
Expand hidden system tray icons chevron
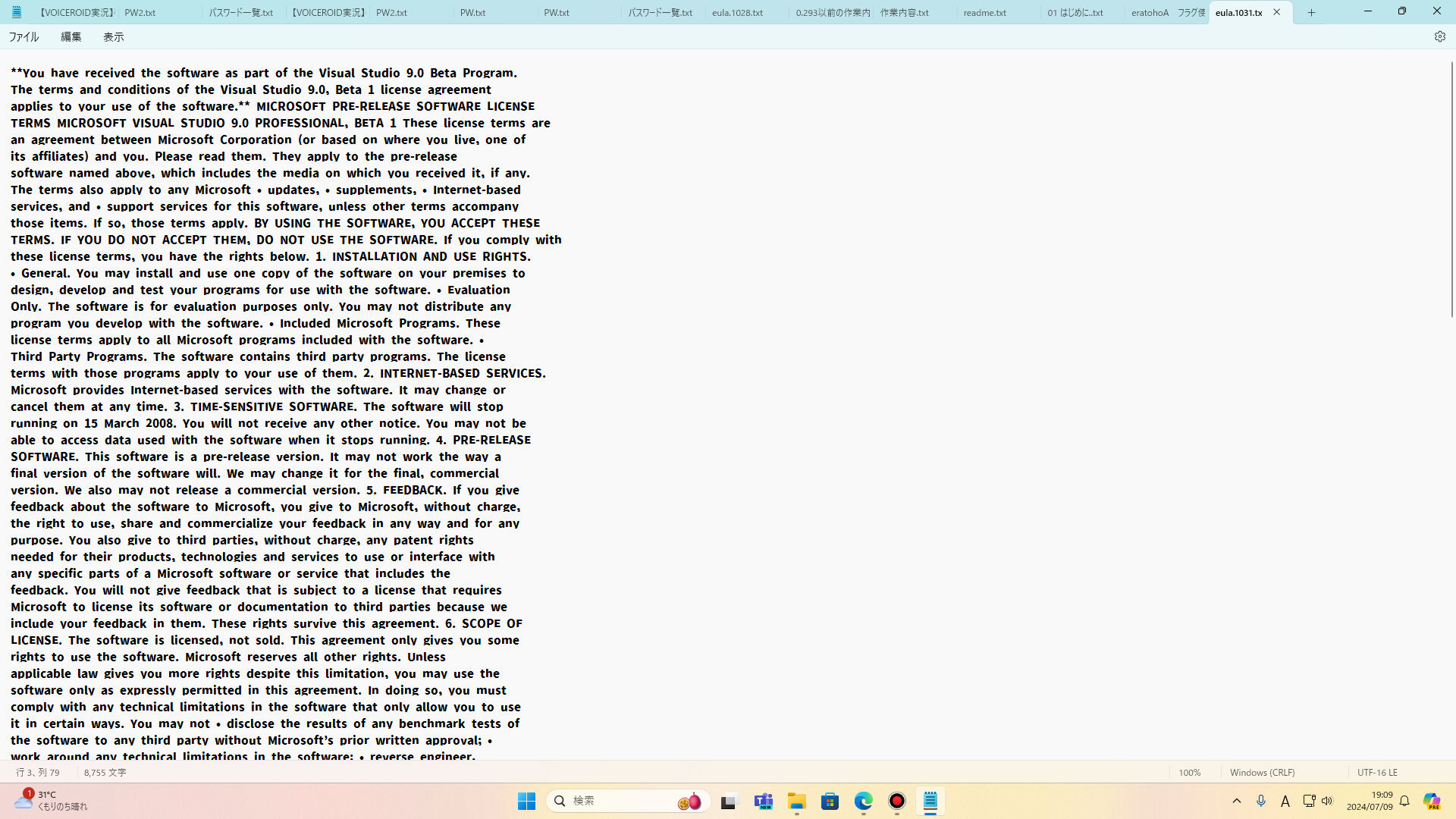(x=1236, y=801)
